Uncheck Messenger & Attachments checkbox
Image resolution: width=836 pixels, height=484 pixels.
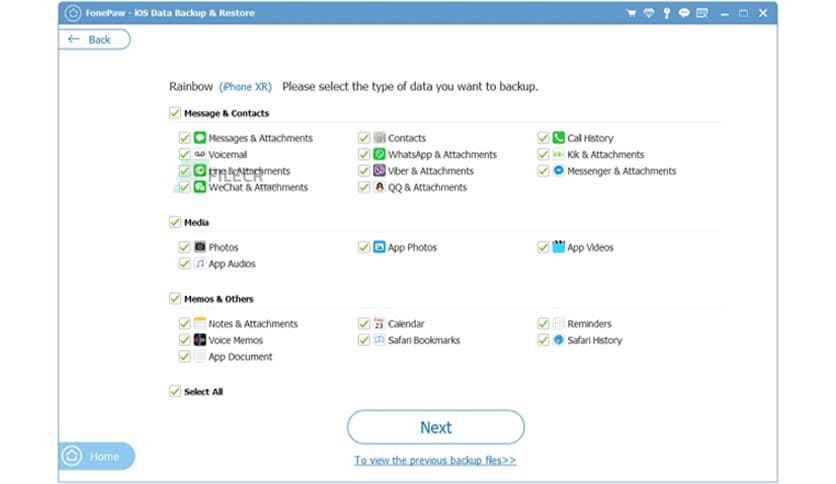click(x=543, y=171)
